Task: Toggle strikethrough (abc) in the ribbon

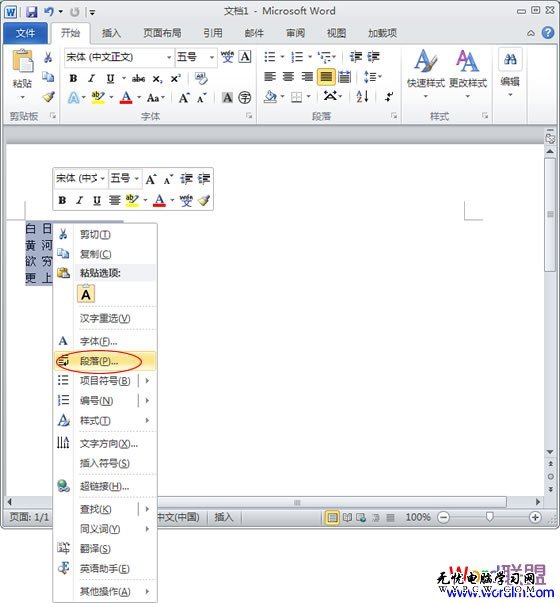Action: click(138, 79)
